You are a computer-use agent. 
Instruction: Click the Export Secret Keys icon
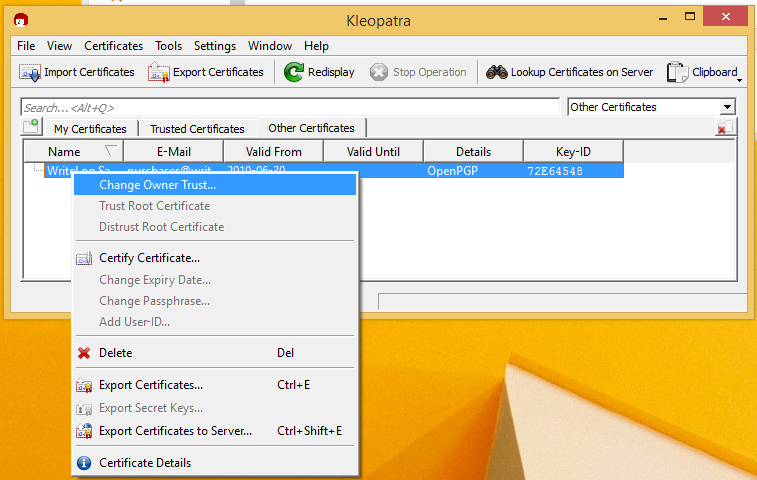[x=84, y=409]
